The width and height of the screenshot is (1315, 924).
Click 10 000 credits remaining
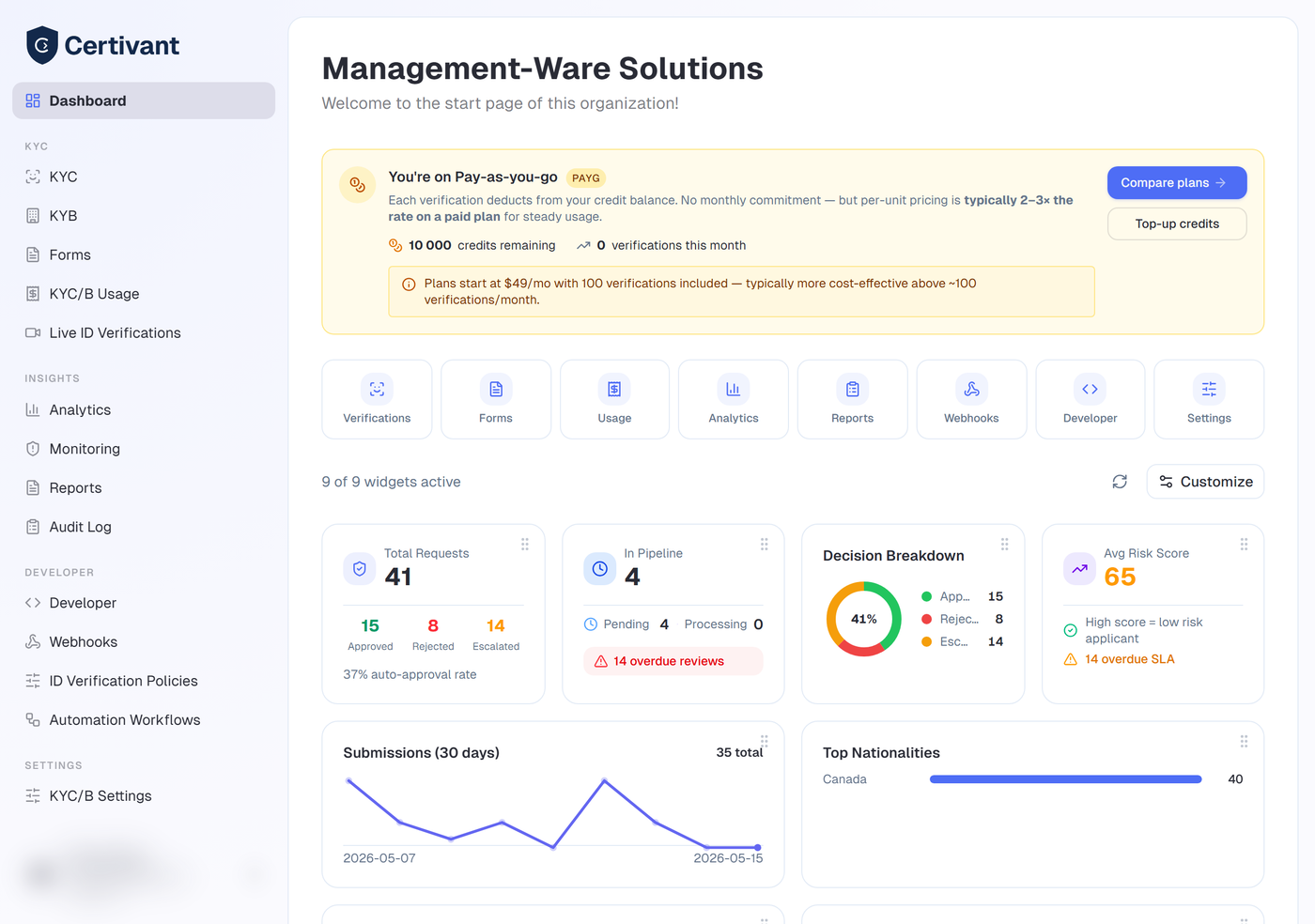(x=472, y=245)
